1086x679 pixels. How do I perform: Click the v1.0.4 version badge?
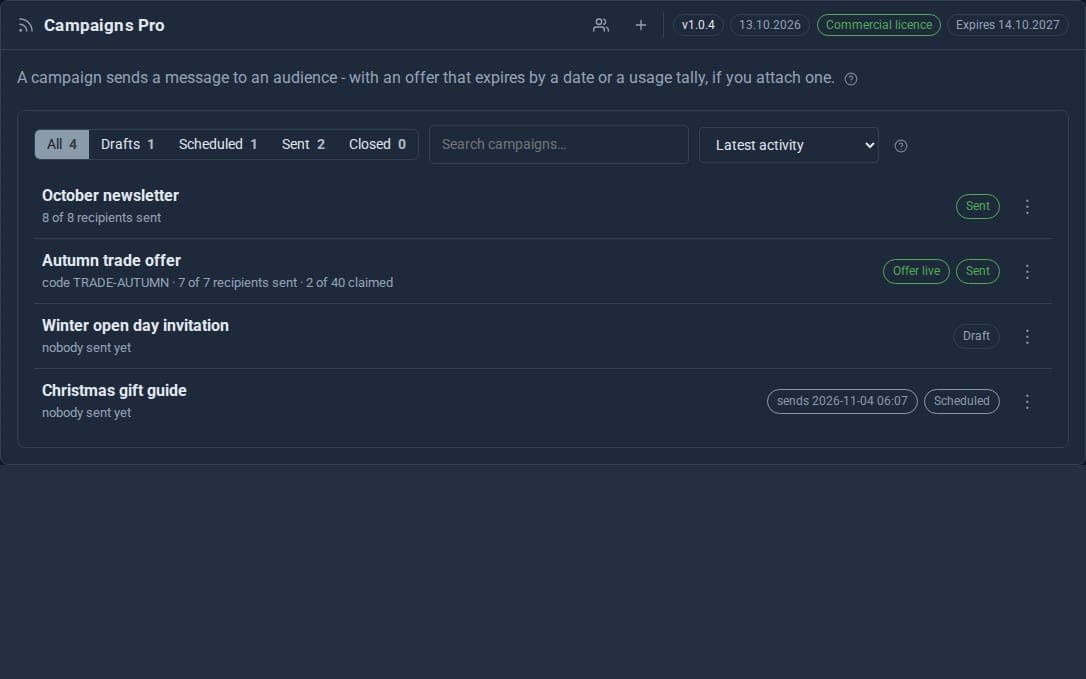697,25
